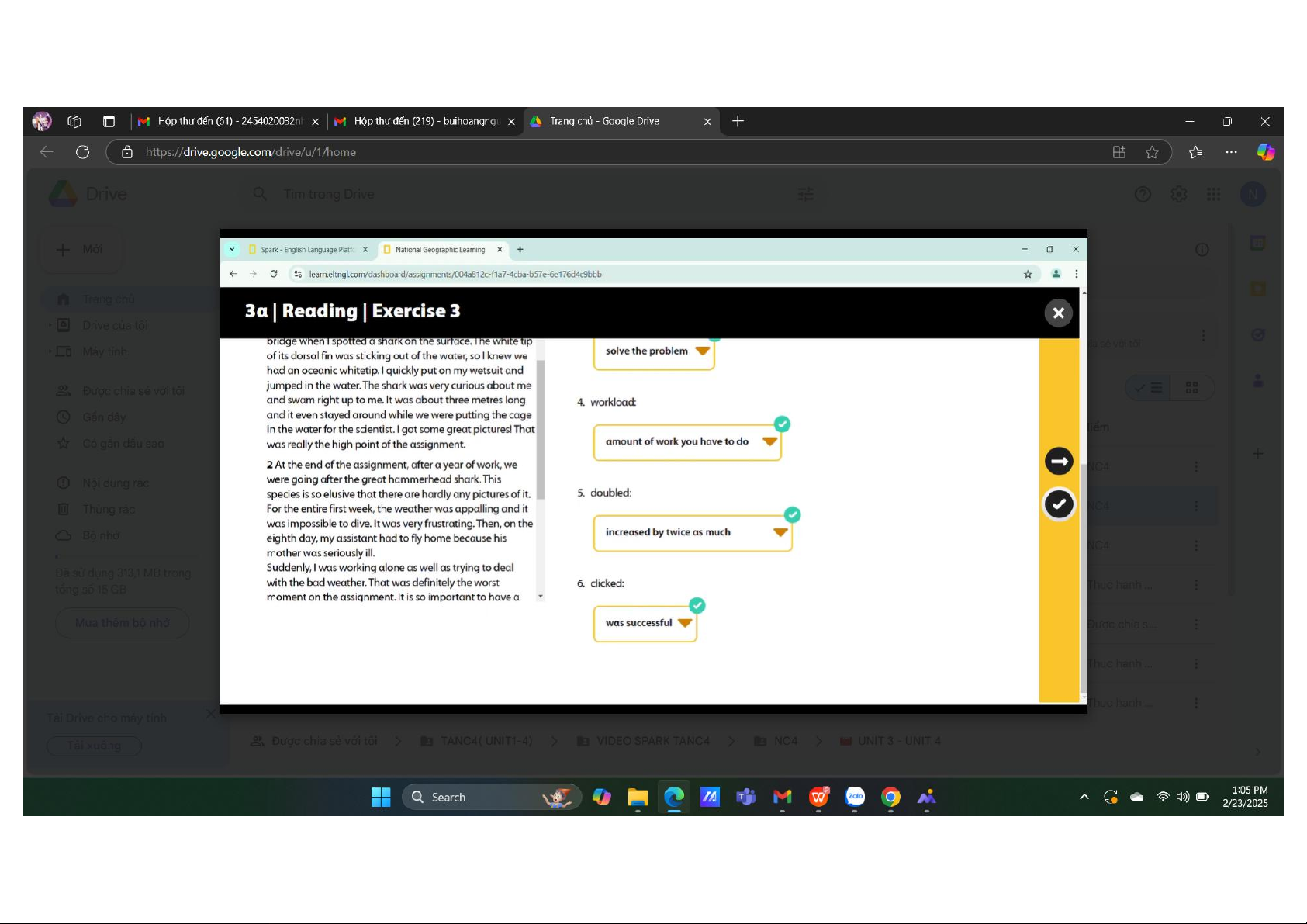
Task: Open the Windows Start menu
Action: pos(381,797)
